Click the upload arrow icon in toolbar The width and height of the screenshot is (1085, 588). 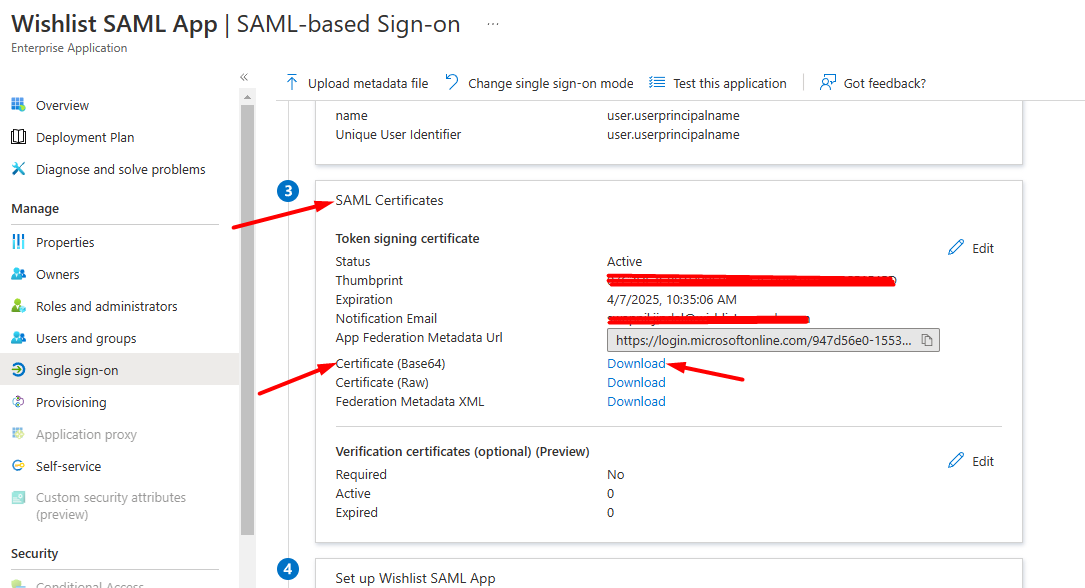[292, 83]
